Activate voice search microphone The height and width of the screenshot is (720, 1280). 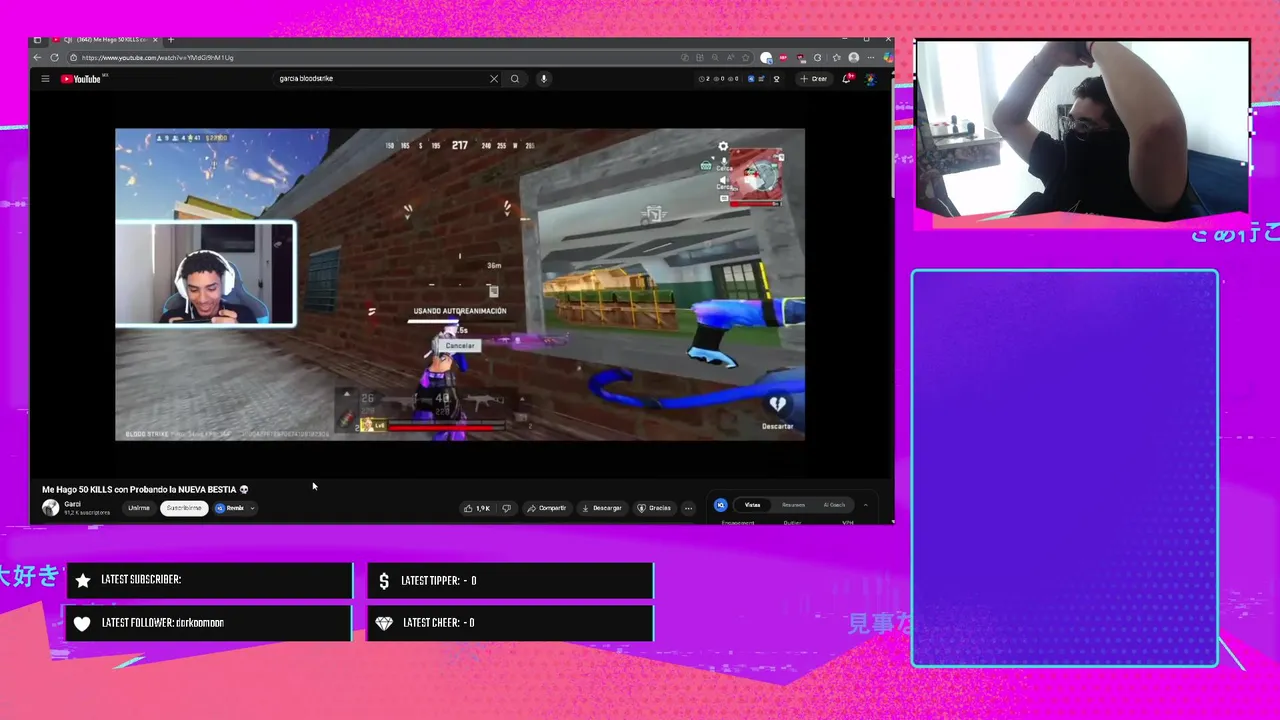click(x=544, y=79)
